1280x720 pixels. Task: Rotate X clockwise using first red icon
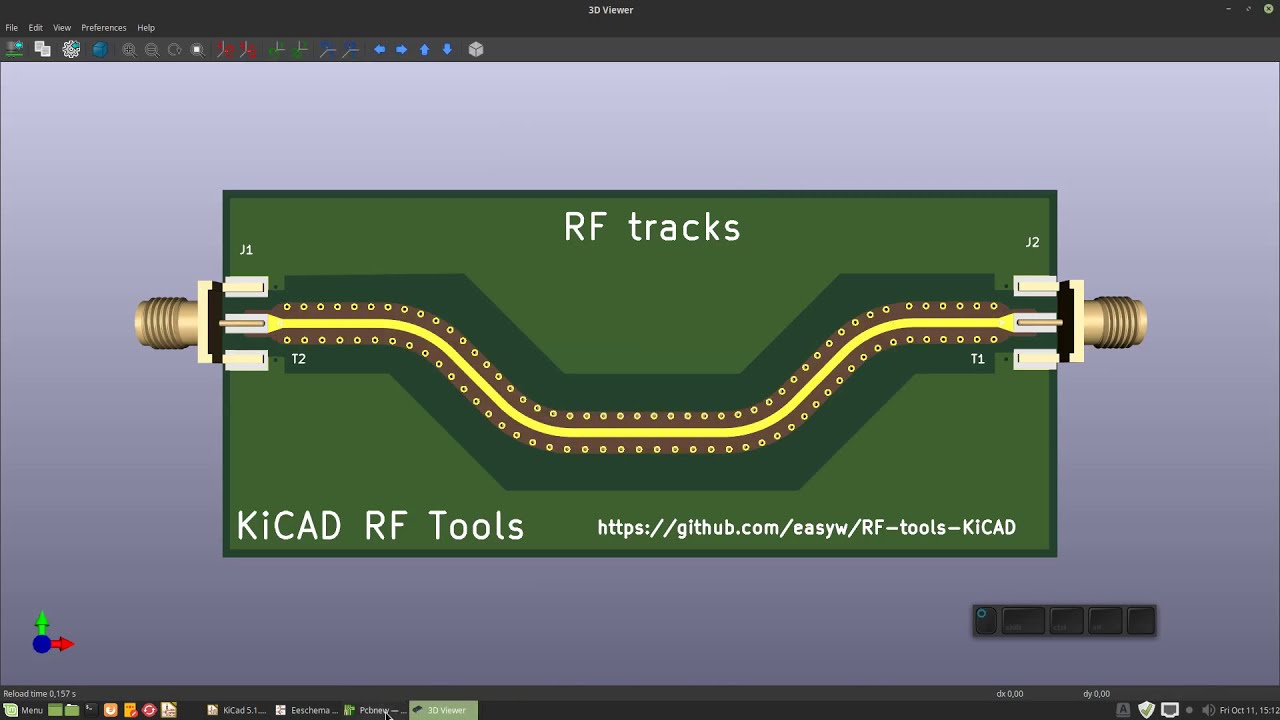point(225,49)
